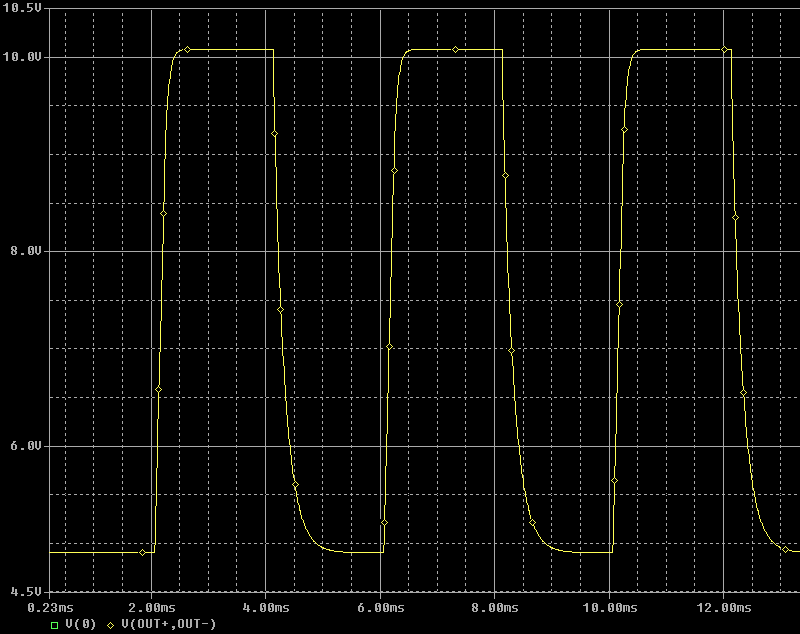Click the 0.23ms X-axis start label
This screenshot has width=800, height=634.
point(49,607)
